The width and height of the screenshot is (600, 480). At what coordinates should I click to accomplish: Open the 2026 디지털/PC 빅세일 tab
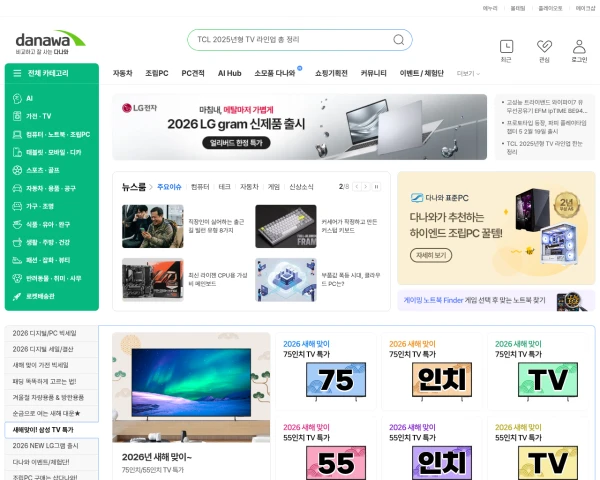click(x=51, y=333)
